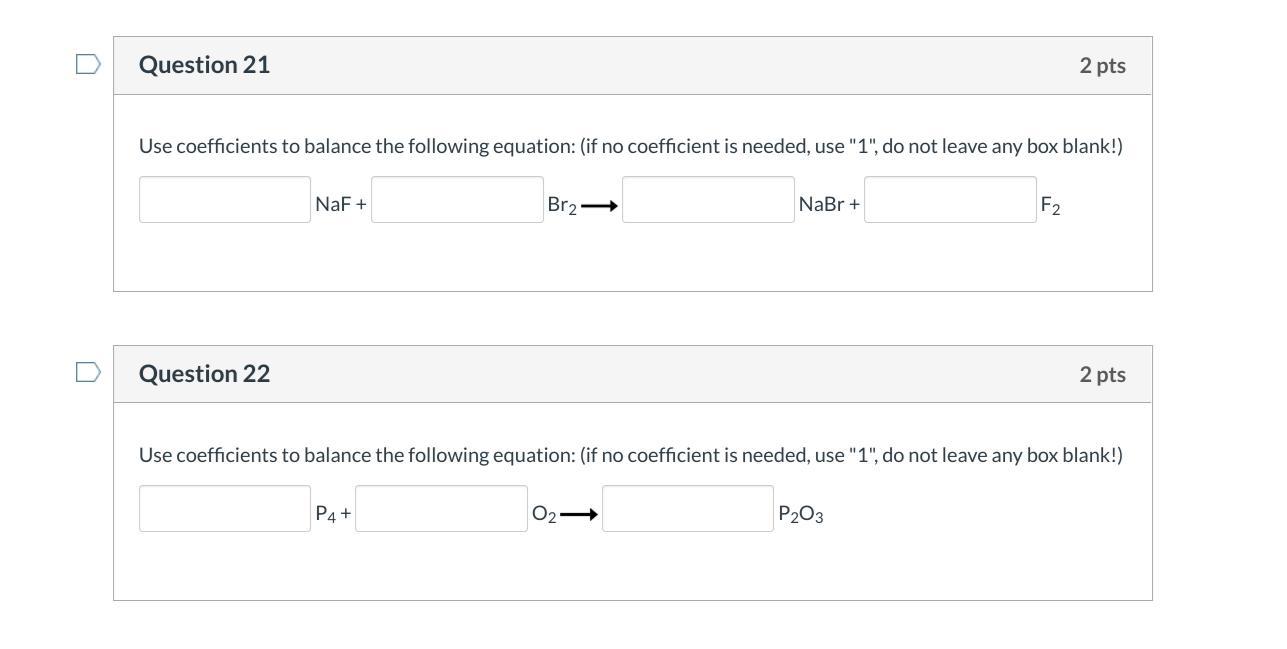Image resolution: width=1287 pixels, height=649 pixels.
Task: Flag Question 21 with the bookmark icon
Action: (89, 65)
